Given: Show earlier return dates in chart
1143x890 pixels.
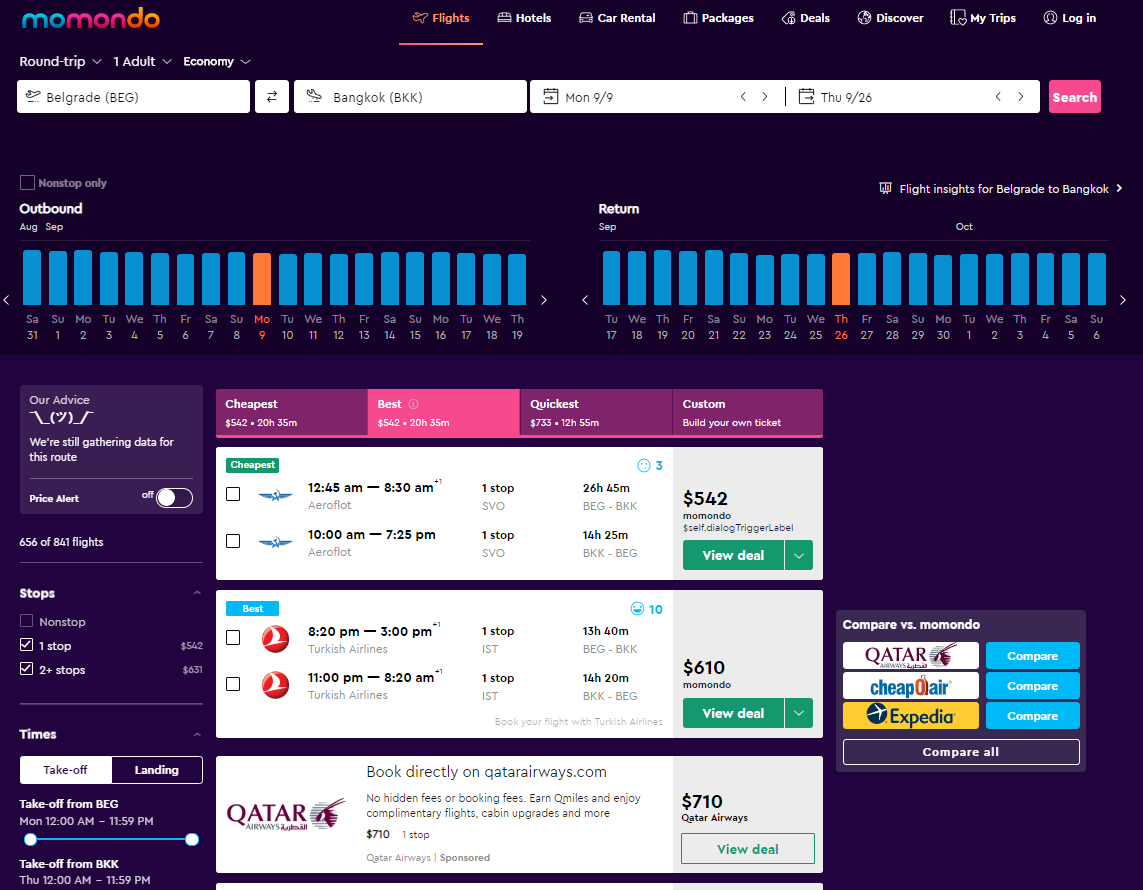Looking at the screenshot, I should [x=585, y=300].
